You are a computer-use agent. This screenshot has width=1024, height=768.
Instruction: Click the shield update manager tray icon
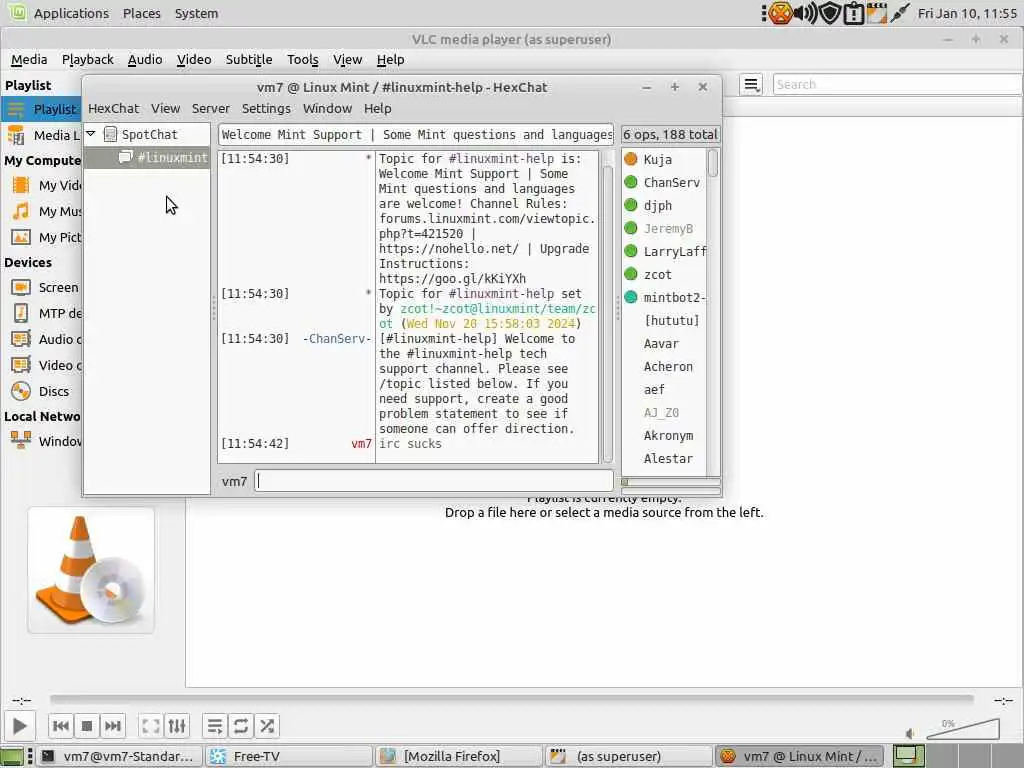(830, 13)
